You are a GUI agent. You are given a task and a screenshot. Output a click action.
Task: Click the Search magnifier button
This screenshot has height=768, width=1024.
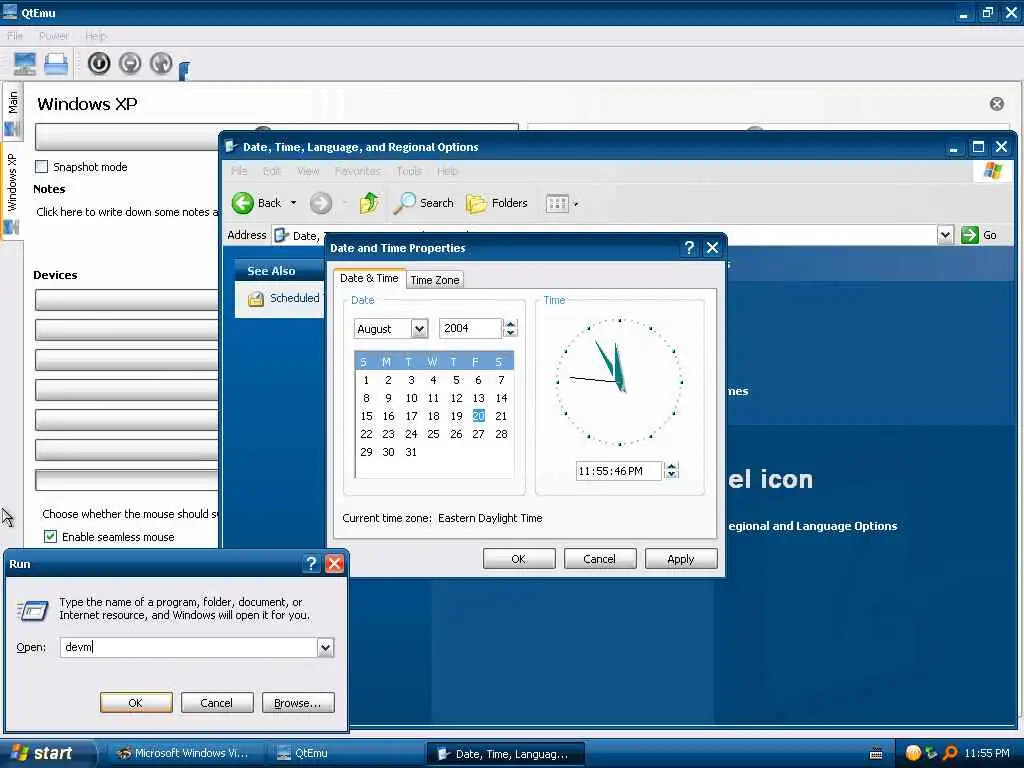click(x=424, y=203)
